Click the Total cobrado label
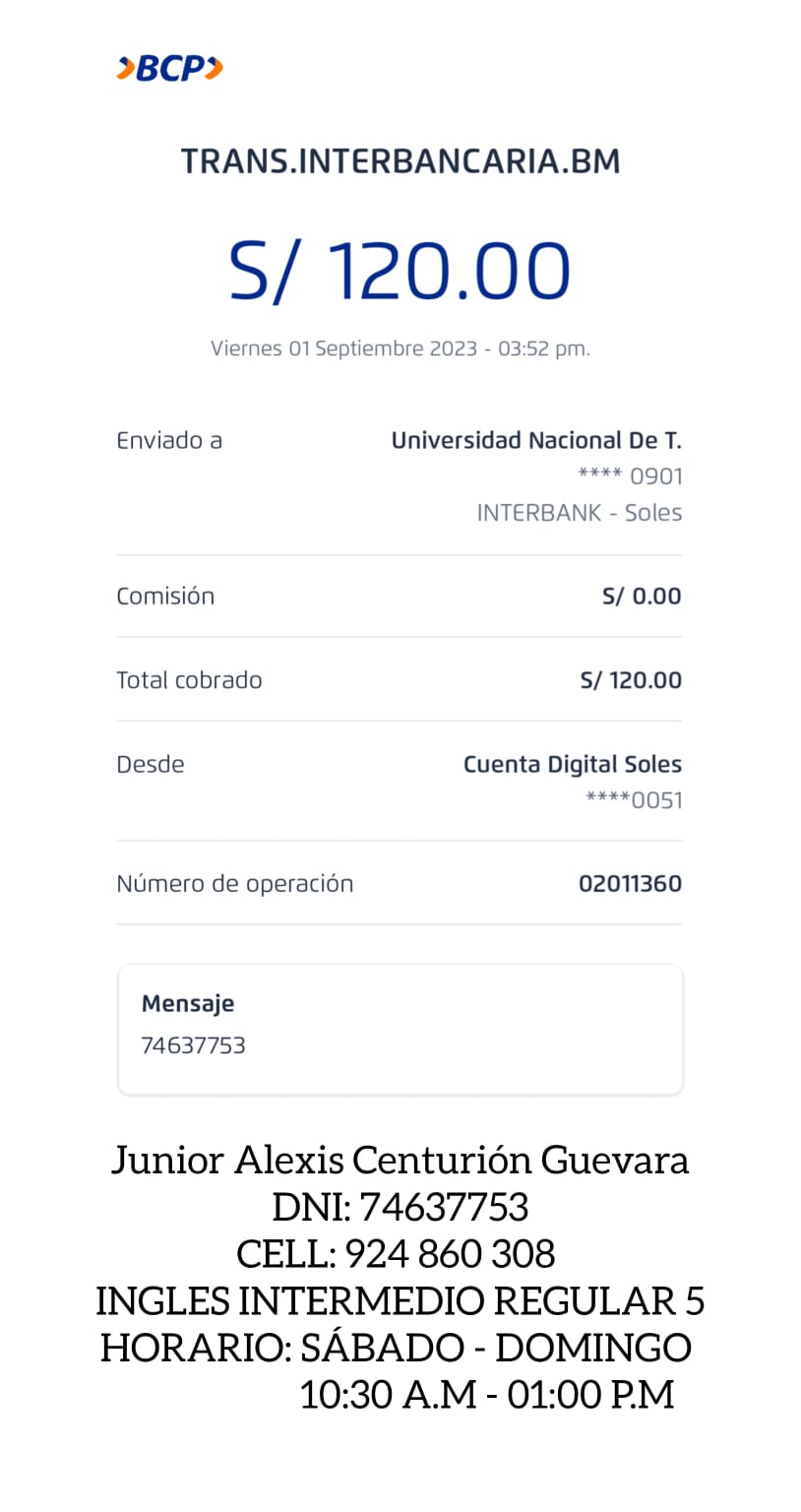Image resolution: width=801 pixels, height=1512 pixels. [x=189, y=680]
